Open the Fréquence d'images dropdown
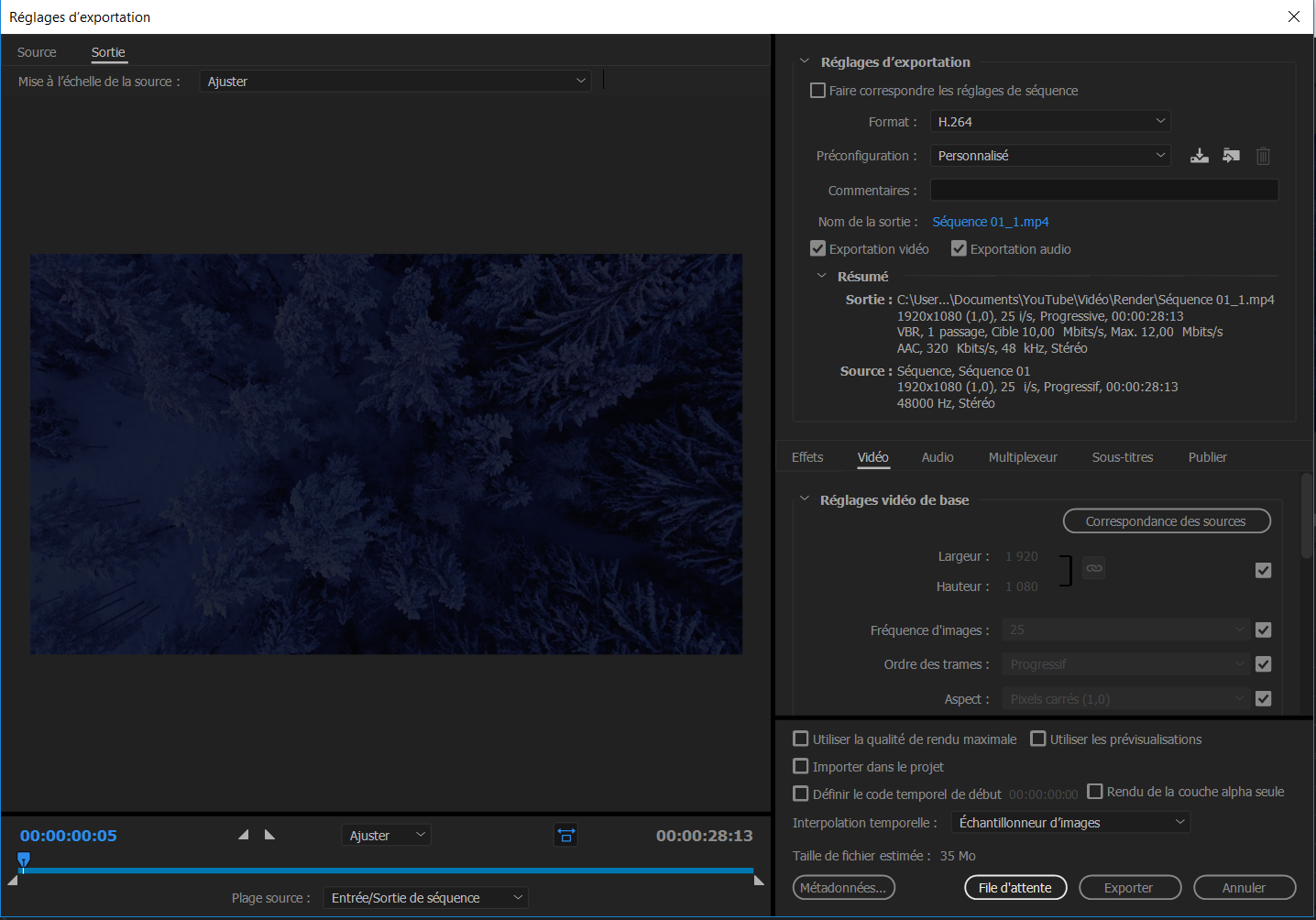Viewport: 1316px width, 920px height. pyautogui.click(x=1125, y=630)
